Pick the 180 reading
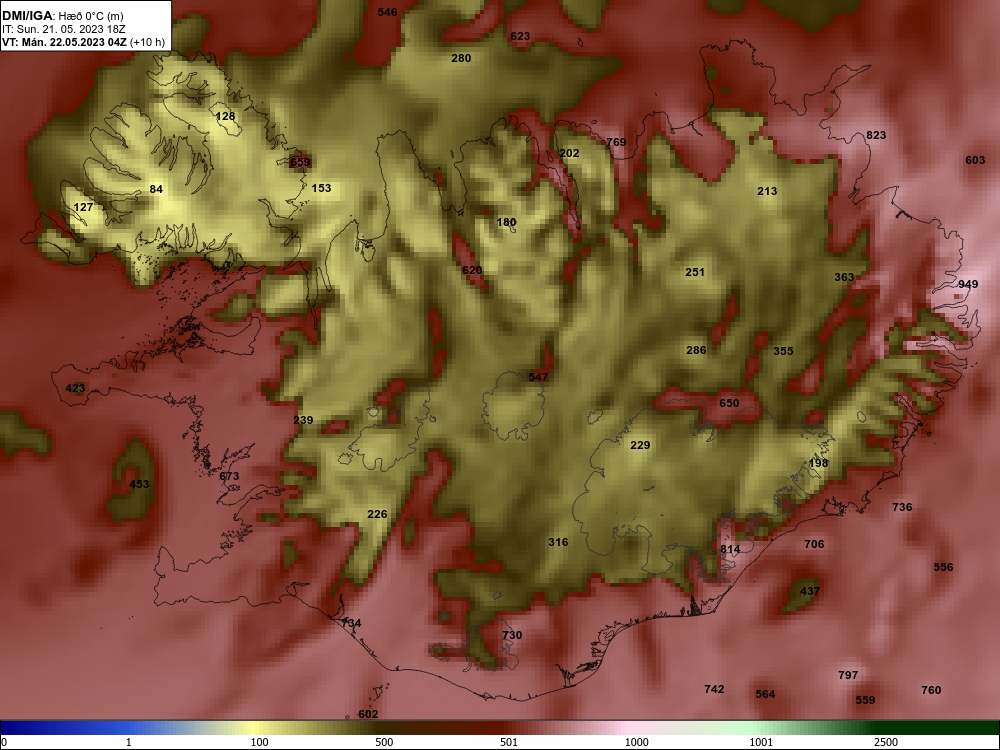Image resolution: width=1000 pixels, height=750 pixels. coord(506,222)
